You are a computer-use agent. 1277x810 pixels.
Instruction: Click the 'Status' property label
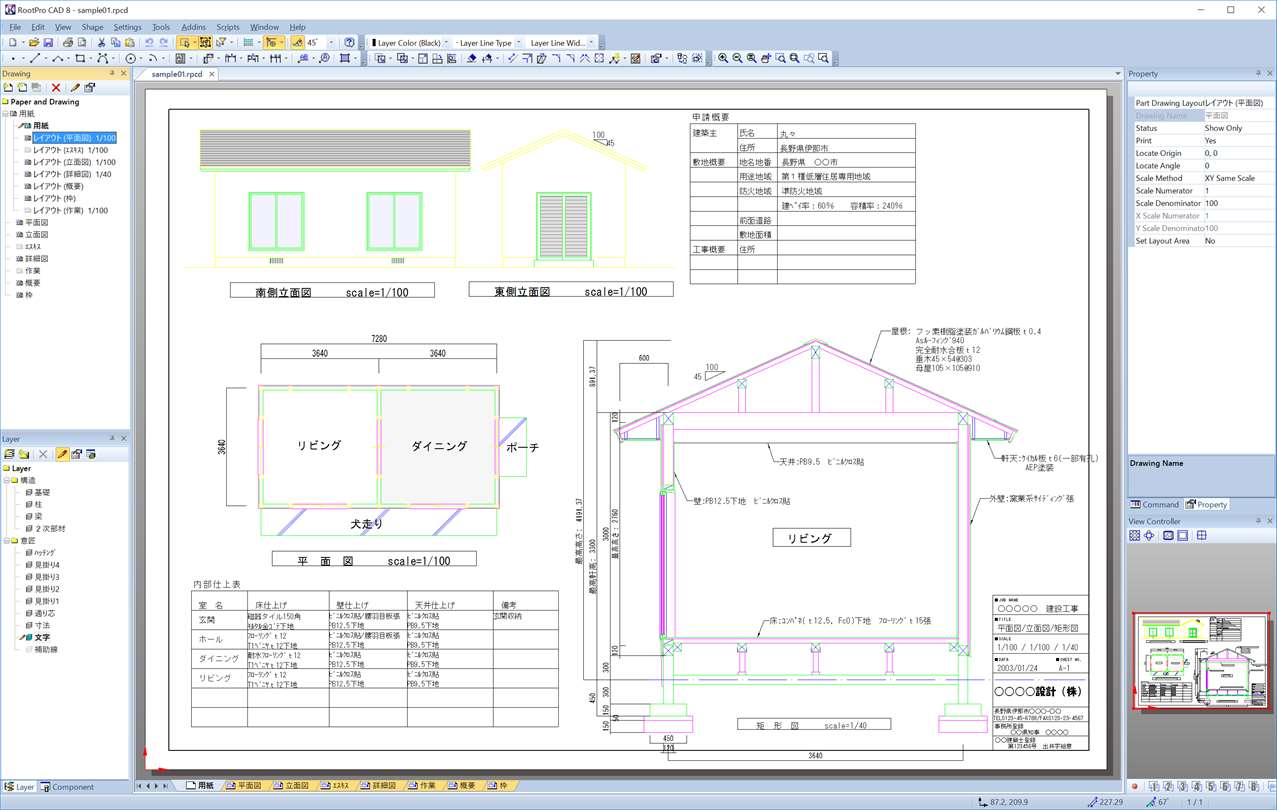point(1146,128)
